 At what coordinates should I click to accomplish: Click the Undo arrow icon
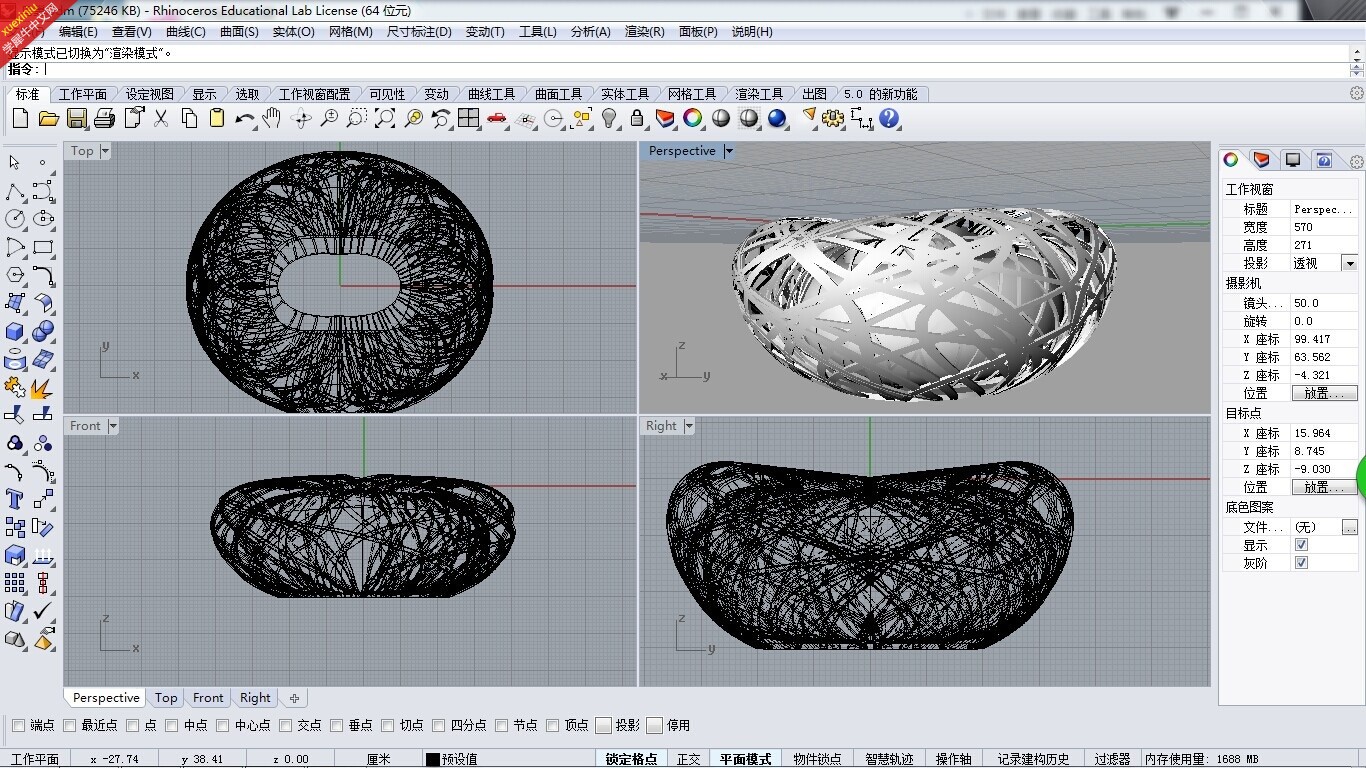click(x=245, y=118)
